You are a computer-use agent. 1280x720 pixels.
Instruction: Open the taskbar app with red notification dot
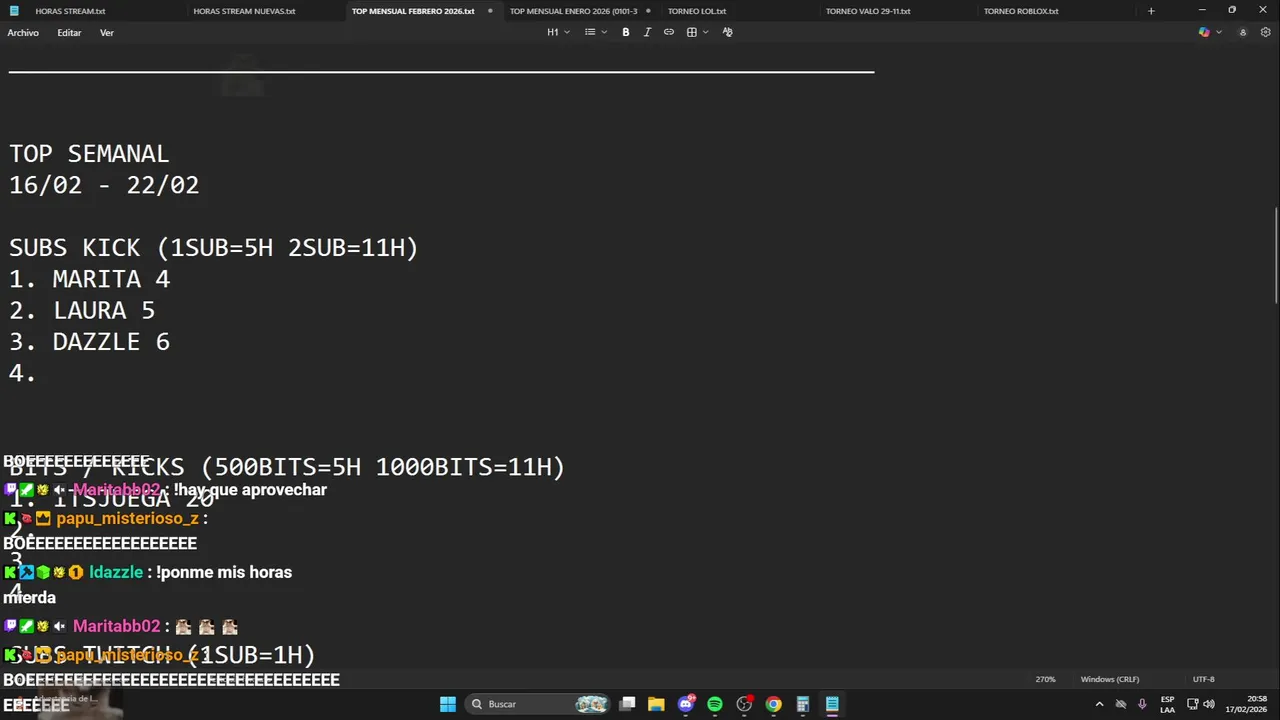click(744, 704)
